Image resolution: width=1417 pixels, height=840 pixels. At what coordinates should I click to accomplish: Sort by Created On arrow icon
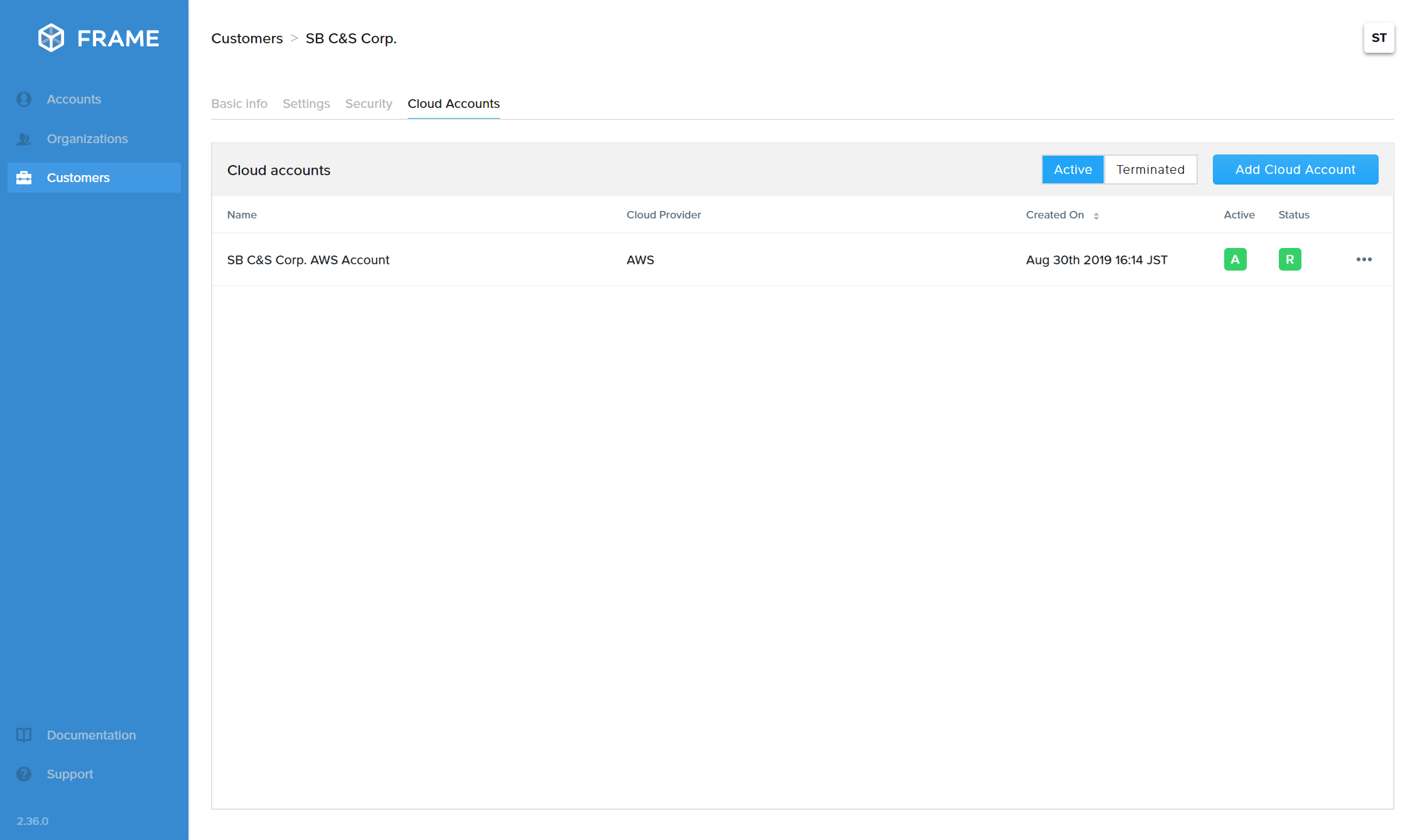[1096, 215]
